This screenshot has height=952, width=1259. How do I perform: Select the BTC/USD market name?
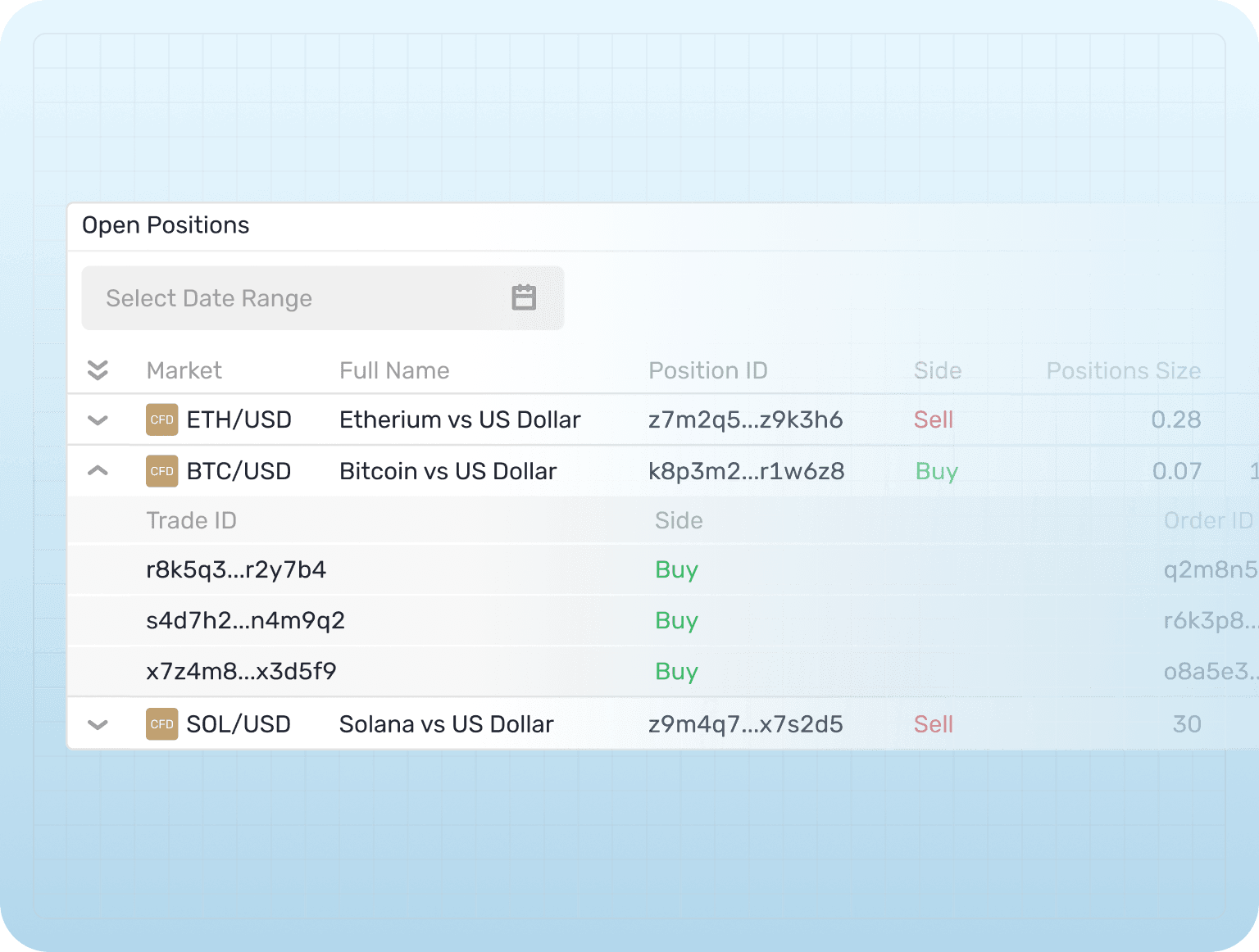pos(239,471)
